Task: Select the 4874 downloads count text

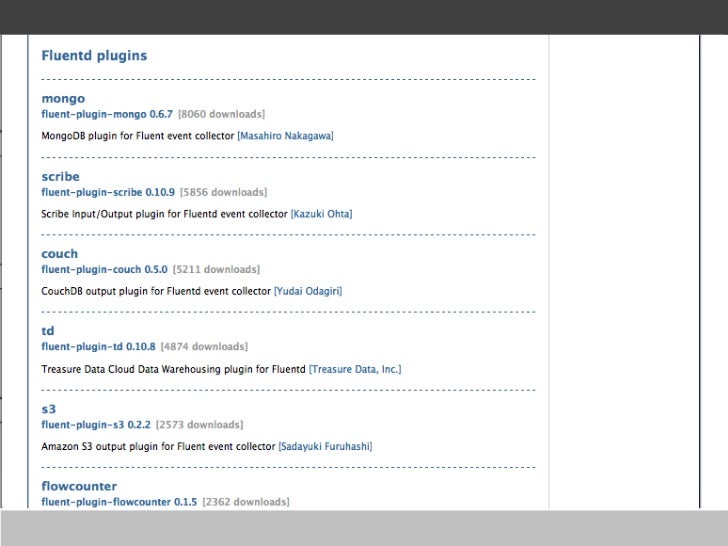Action: click(x=204, y=347)
